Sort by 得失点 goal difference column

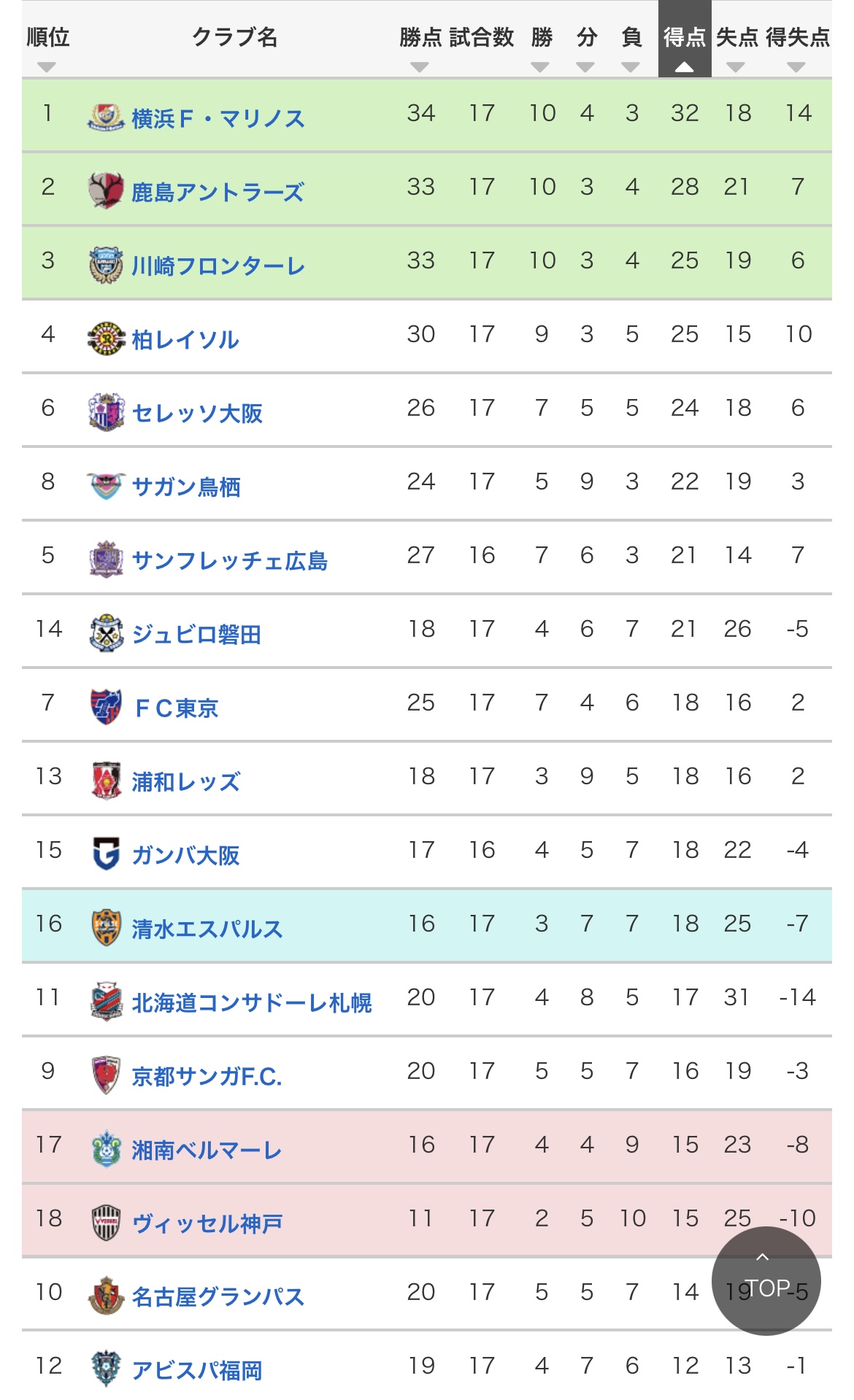point(796,67)
